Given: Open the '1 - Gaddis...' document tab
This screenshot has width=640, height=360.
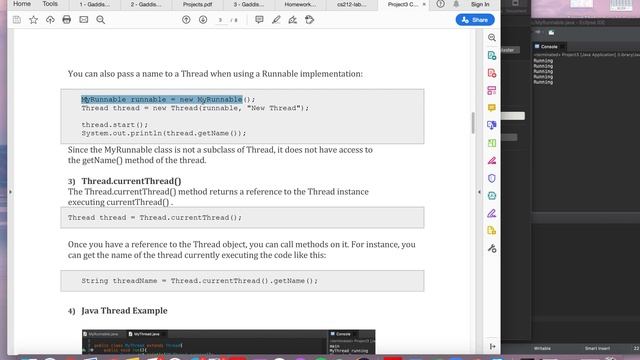Looking at the screenshot, I should click(95, 4).
